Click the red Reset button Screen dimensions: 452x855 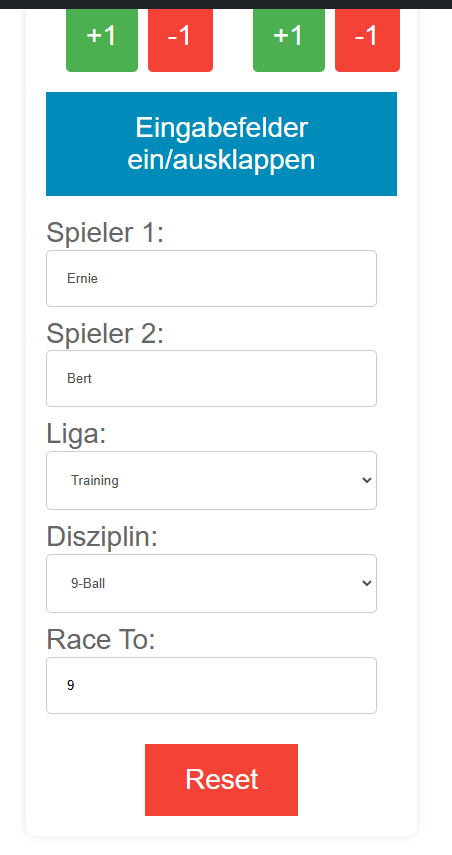pyautogui.click(x=221, y=780)
